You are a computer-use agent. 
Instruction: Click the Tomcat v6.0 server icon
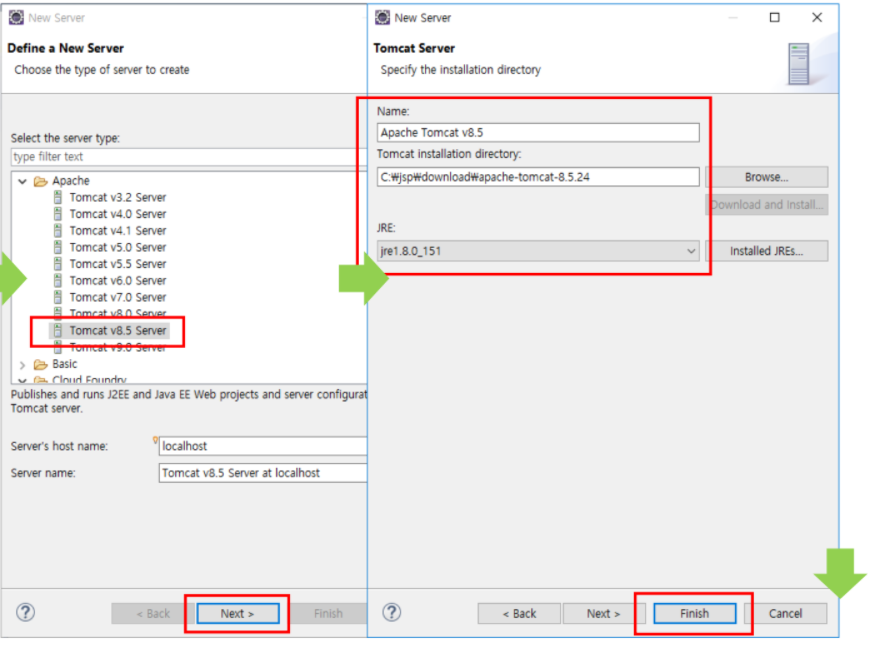(58, 281)
